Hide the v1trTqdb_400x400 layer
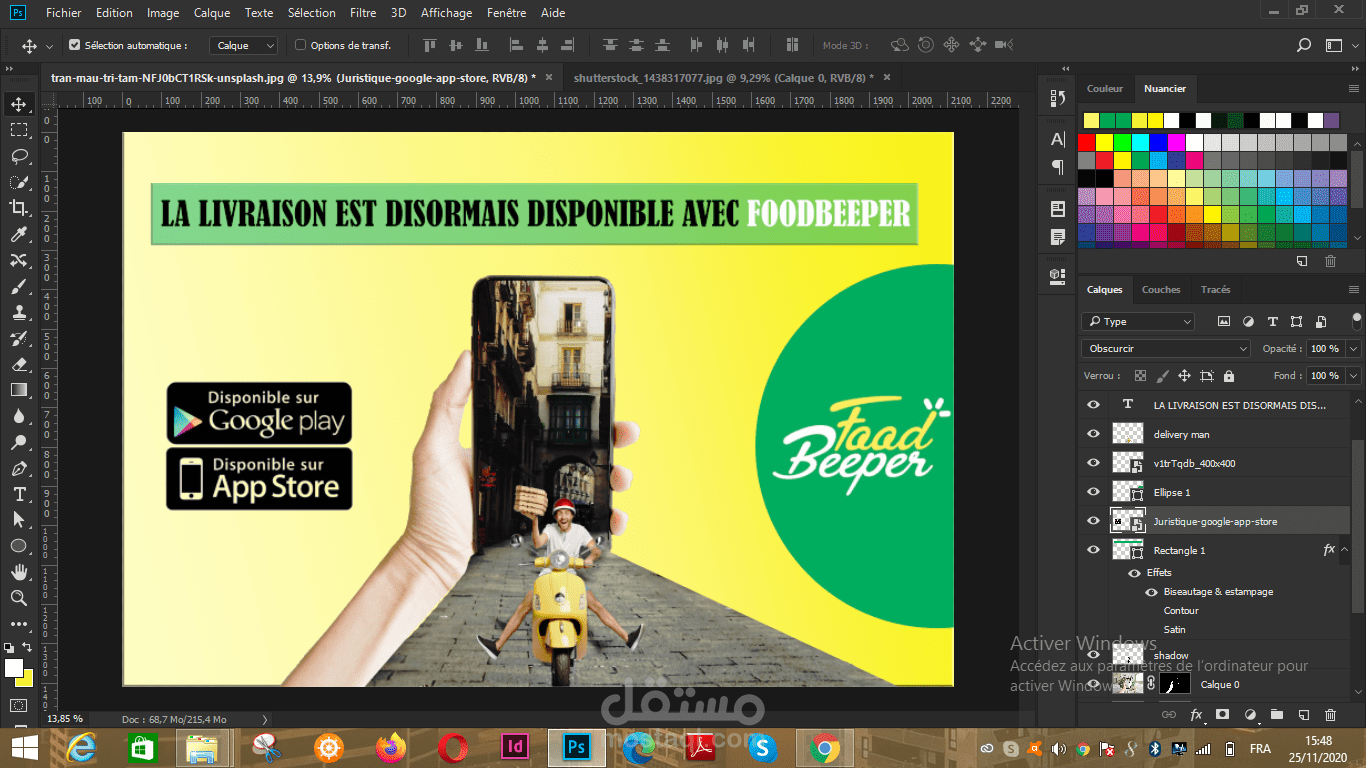Screen dimensions: 1366x768 click(1093, 463)
